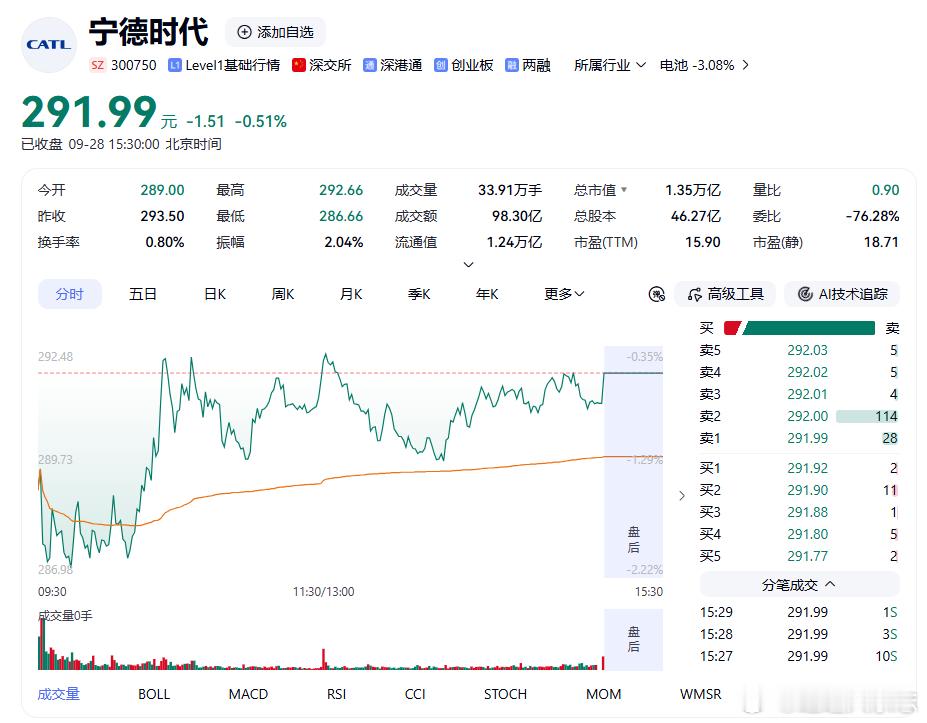The image size is (927, 723).
Task: Select the MOM indicator tab
Action: (x=604, y=694)
